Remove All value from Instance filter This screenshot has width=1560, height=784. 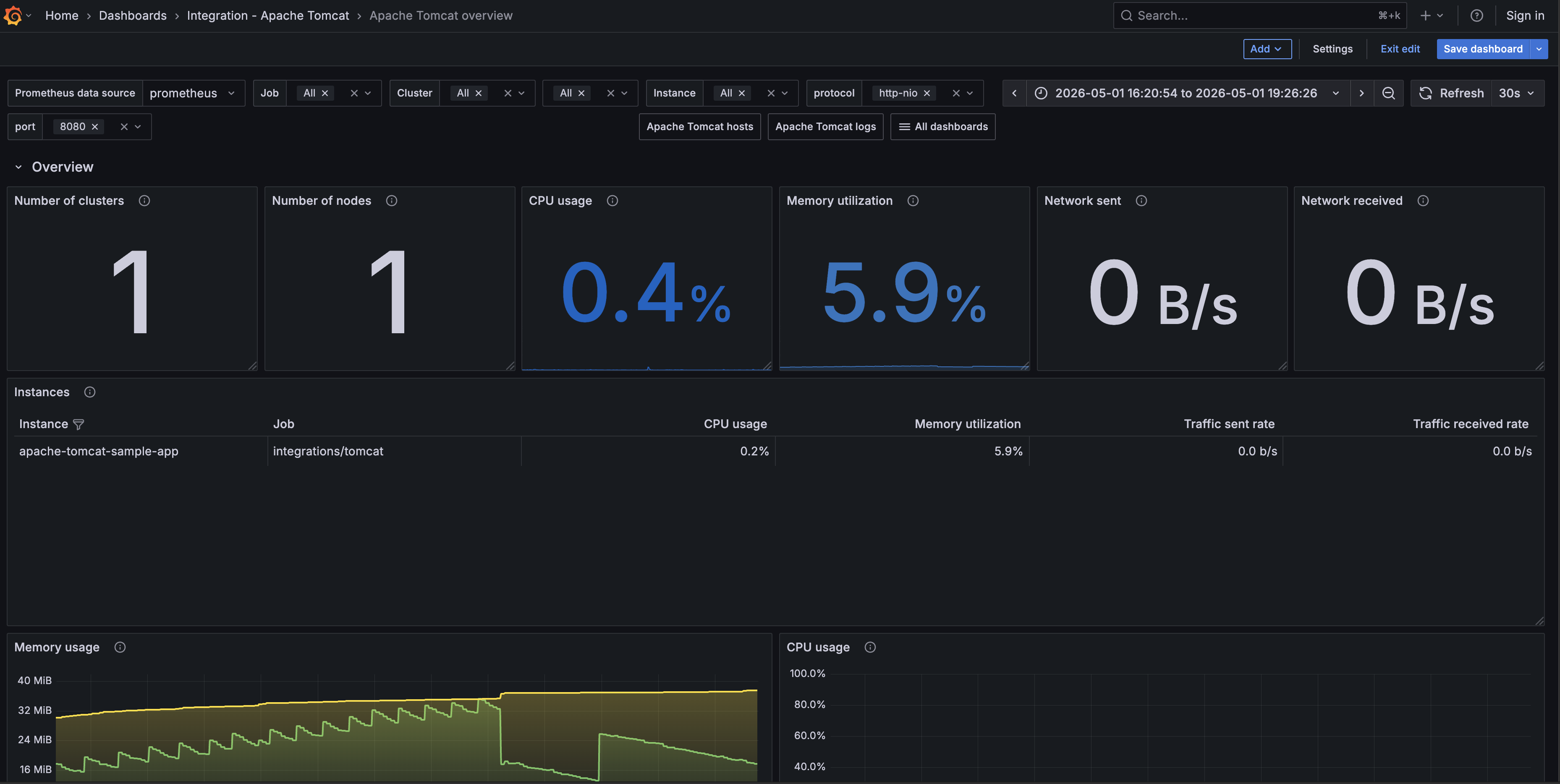(741, 93)
